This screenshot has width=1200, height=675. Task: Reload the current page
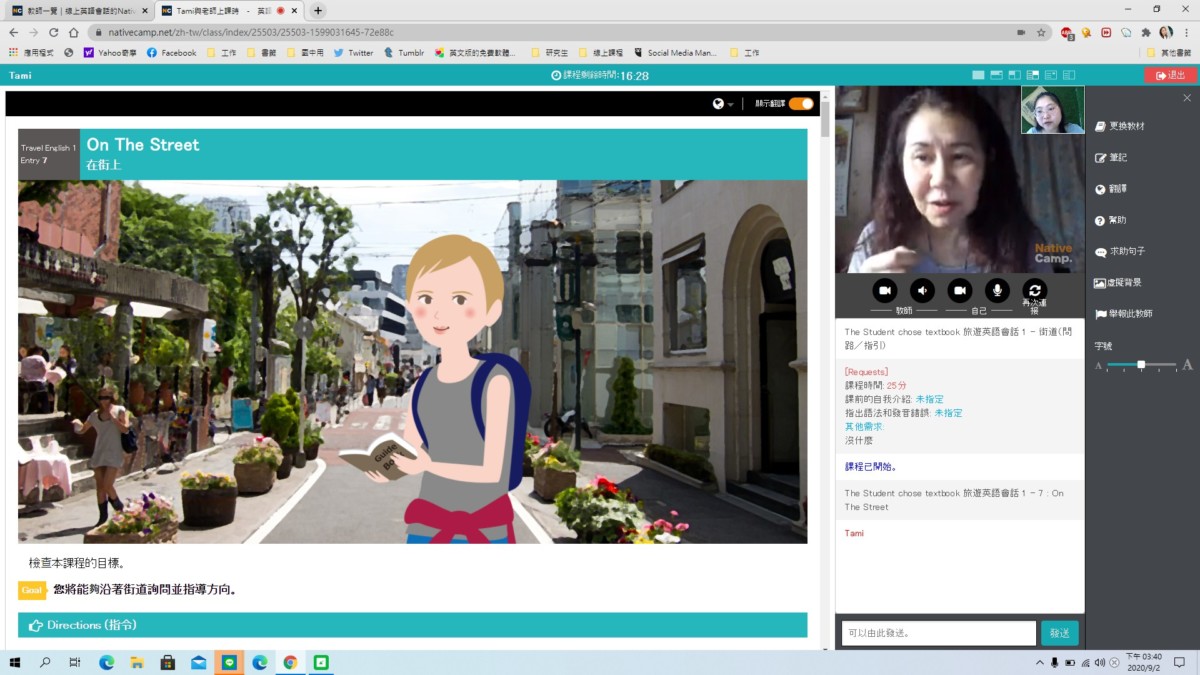pos(54,32)
